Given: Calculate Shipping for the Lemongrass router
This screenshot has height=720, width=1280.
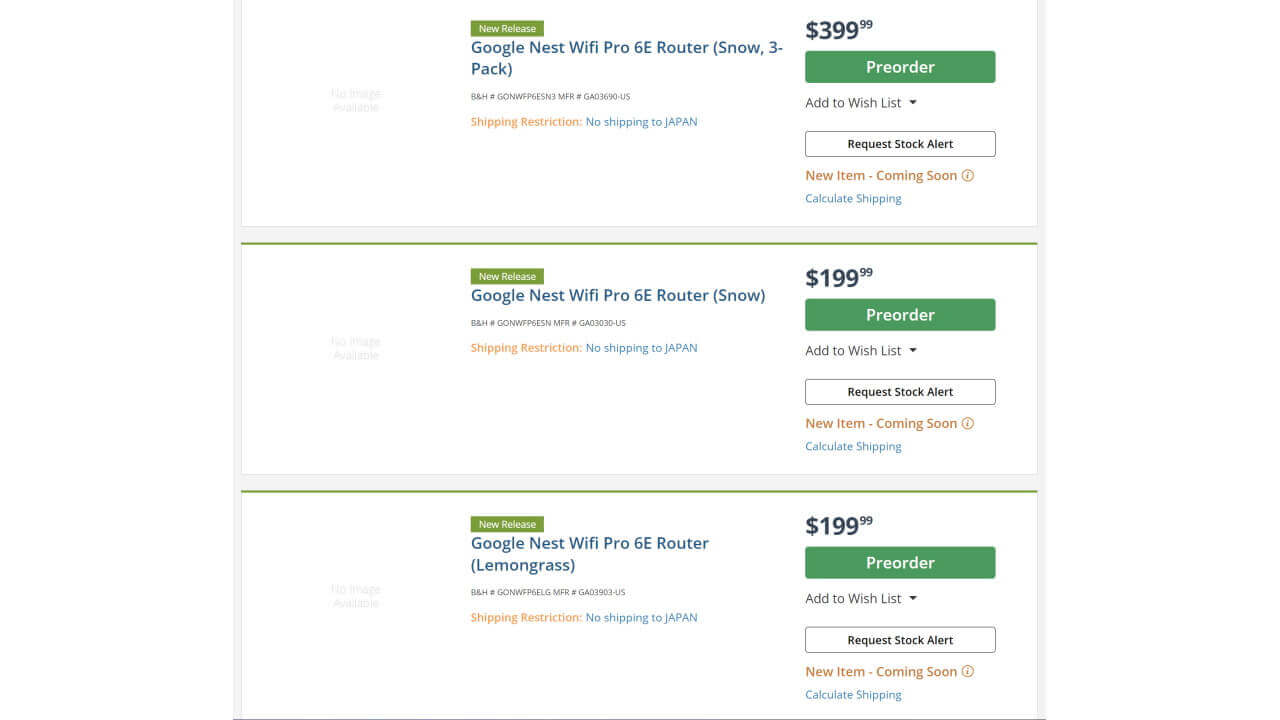Looking at the screenshot, I should 853,695.
